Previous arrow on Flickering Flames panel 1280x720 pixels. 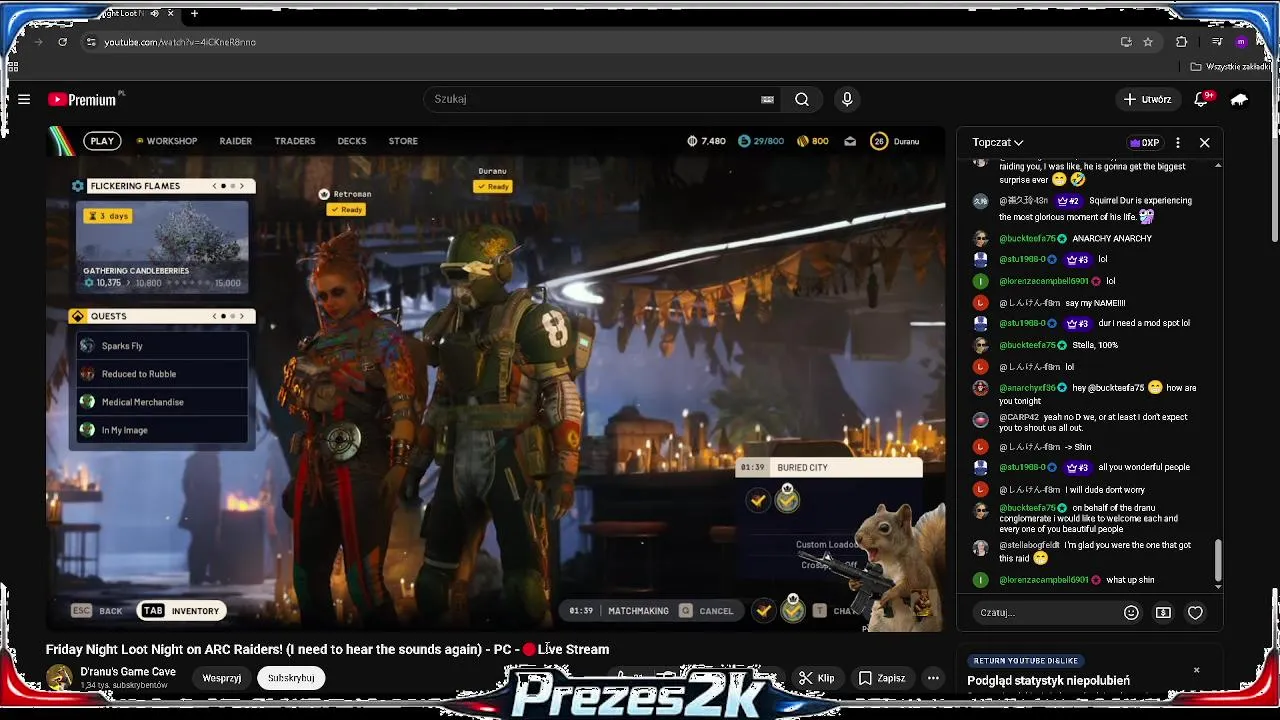pyautogui.click(x=214, y=186)
